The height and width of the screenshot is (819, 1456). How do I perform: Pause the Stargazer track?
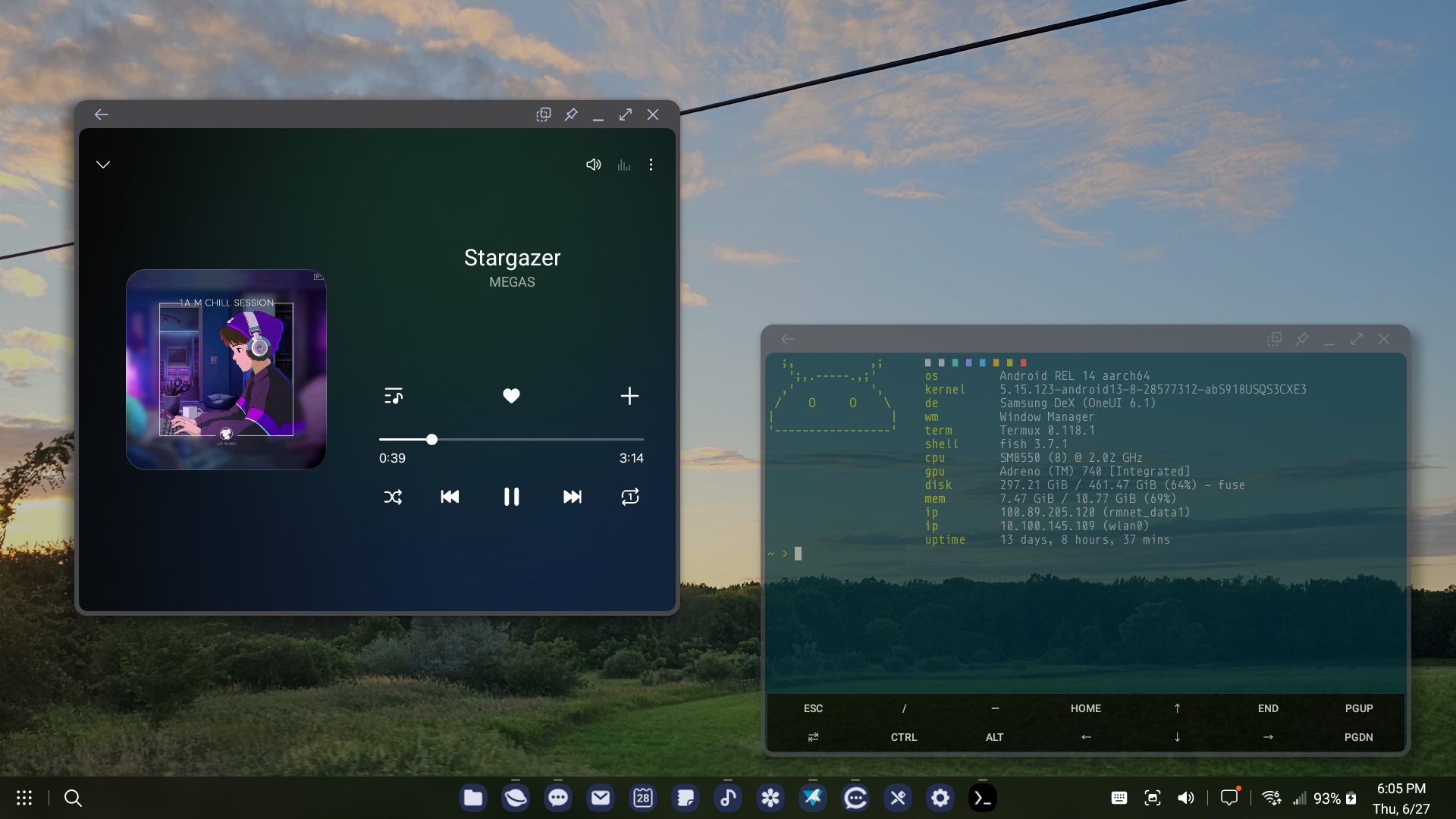point(511,497)
